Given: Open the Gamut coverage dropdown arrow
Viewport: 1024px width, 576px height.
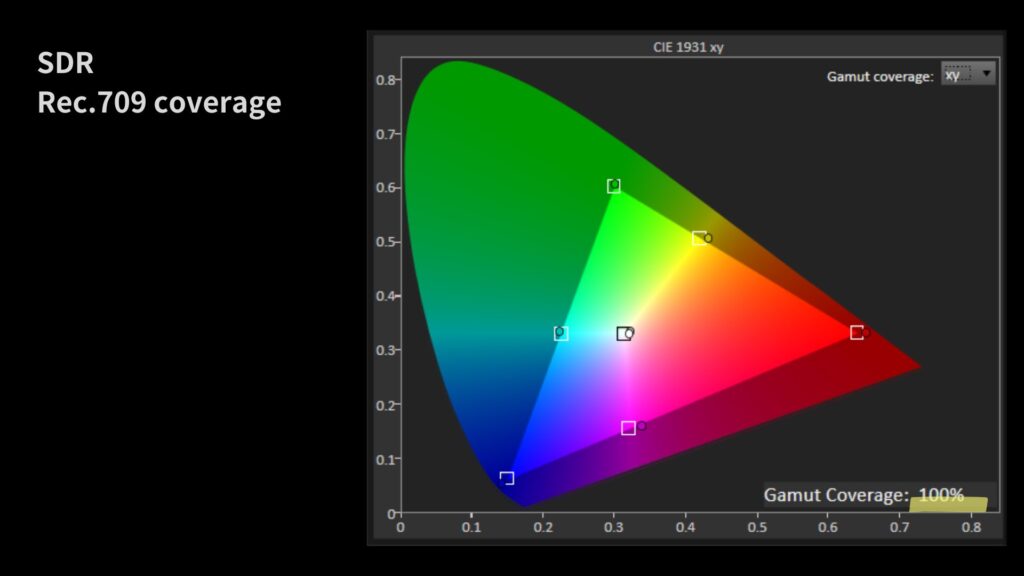Looking at the screenshot, I should coord(987,74).
